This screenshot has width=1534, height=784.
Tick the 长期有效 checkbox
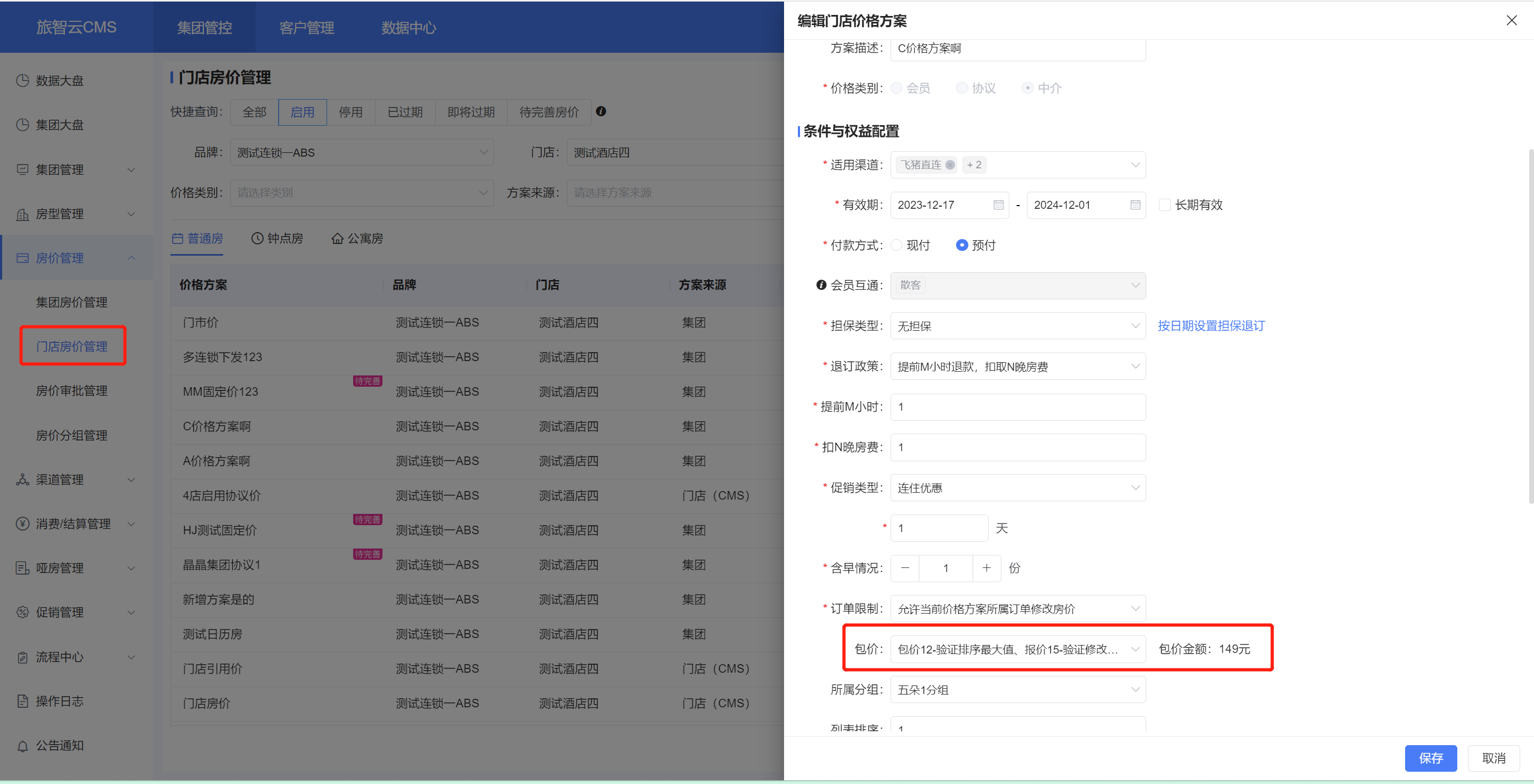pos(1165,205)
